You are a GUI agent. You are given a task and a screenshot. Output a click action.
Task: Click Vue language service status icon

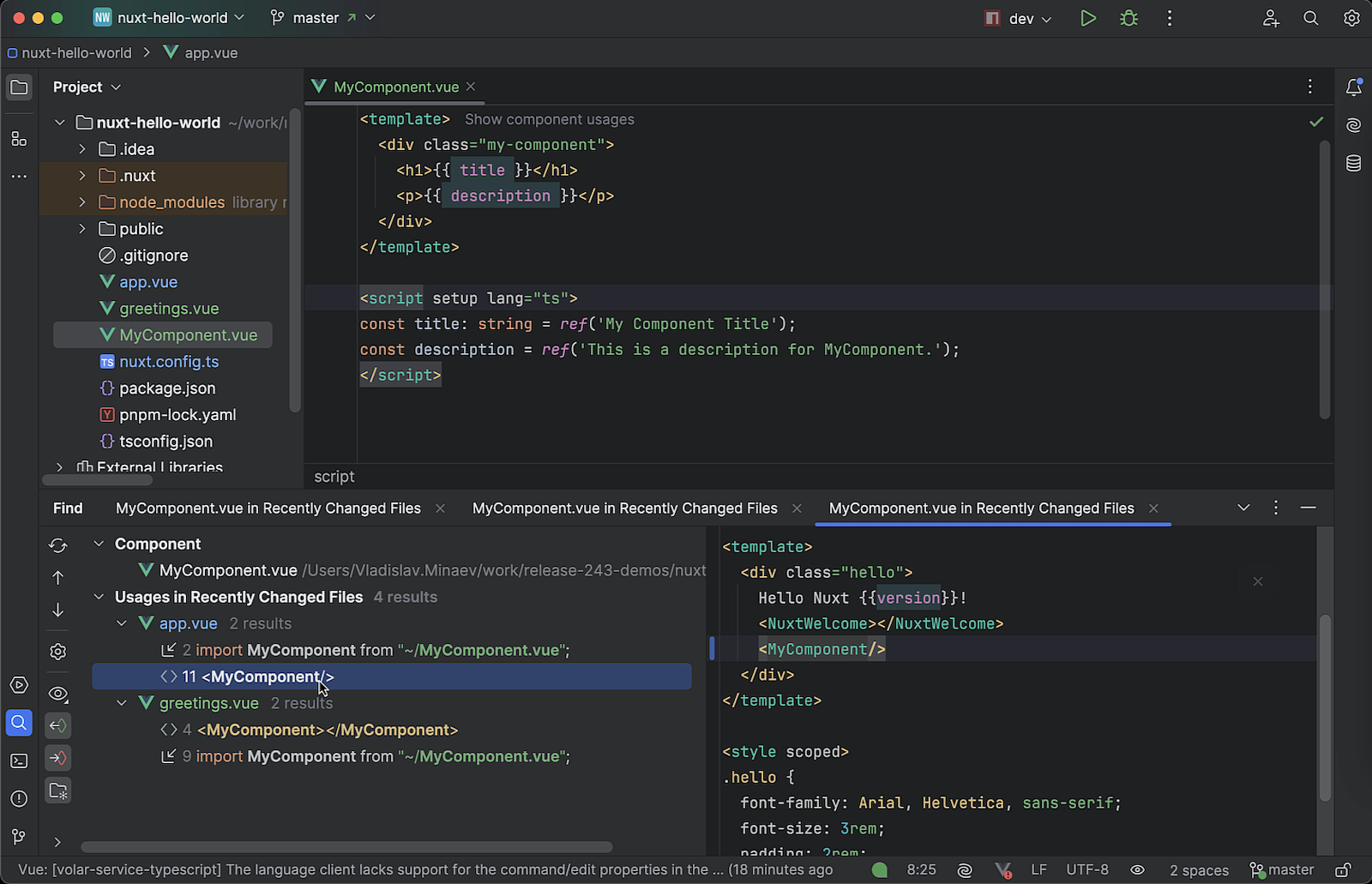tap(1002, 870)
